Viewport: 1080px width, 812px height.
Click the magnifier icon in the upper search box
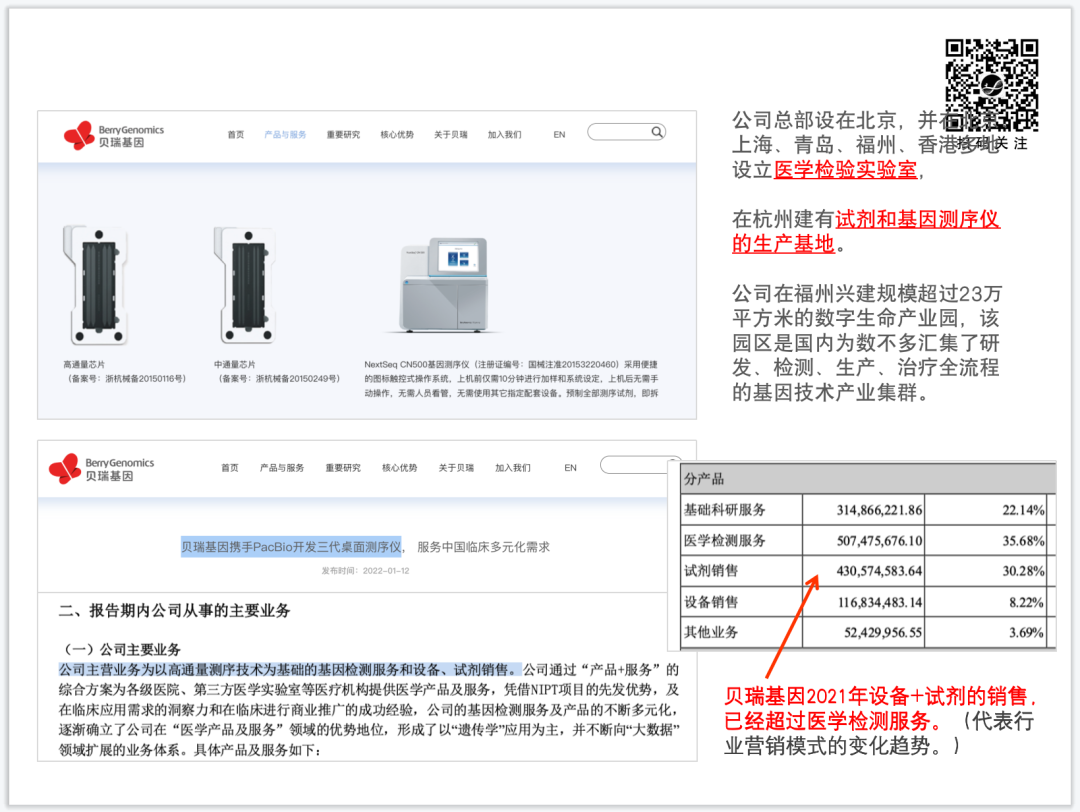click(x=656, y=132)
